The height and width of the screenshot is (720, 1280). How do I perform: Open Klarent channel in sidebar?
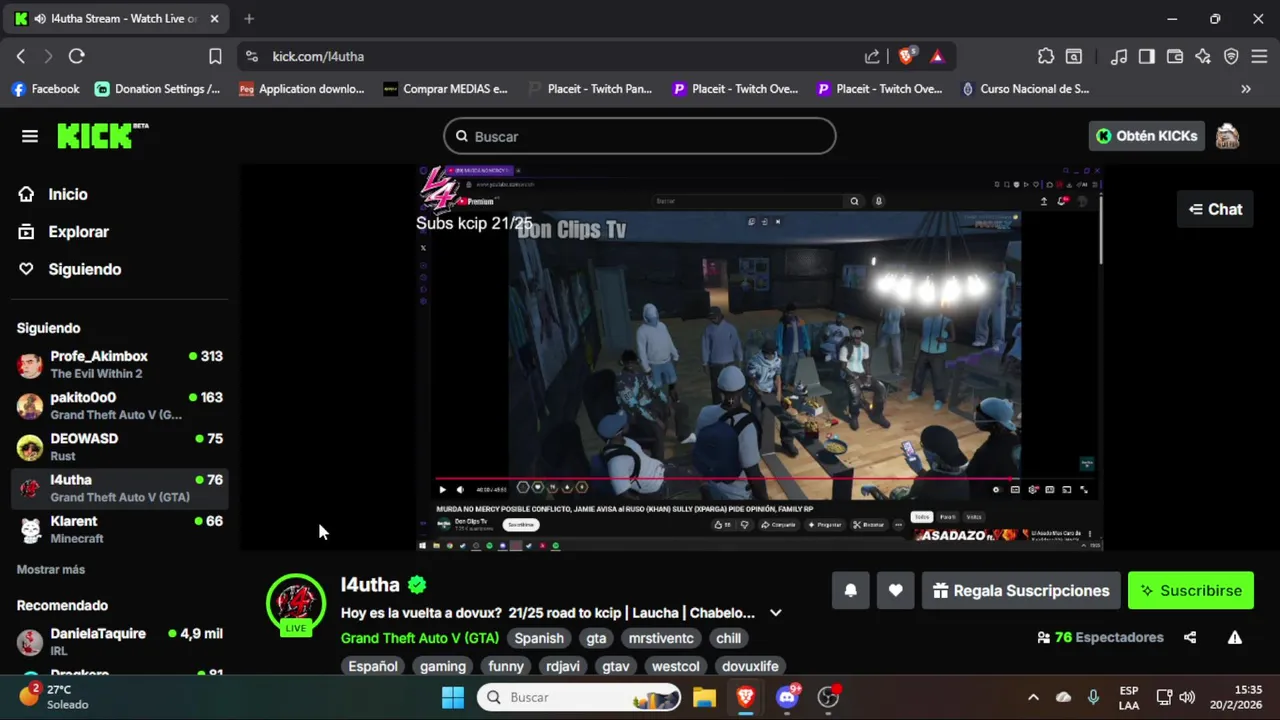[119, 529]
